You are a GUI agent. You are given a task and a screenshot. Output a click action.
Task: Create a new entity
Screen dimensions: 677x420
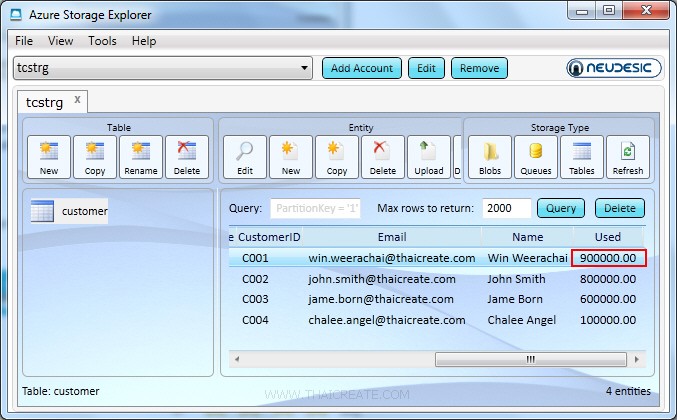[x=291, y=157]
